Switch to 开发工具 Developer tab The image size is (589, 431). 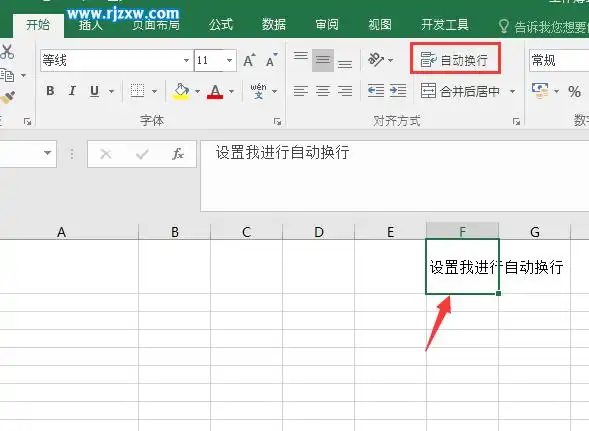(x=445, y=25)
